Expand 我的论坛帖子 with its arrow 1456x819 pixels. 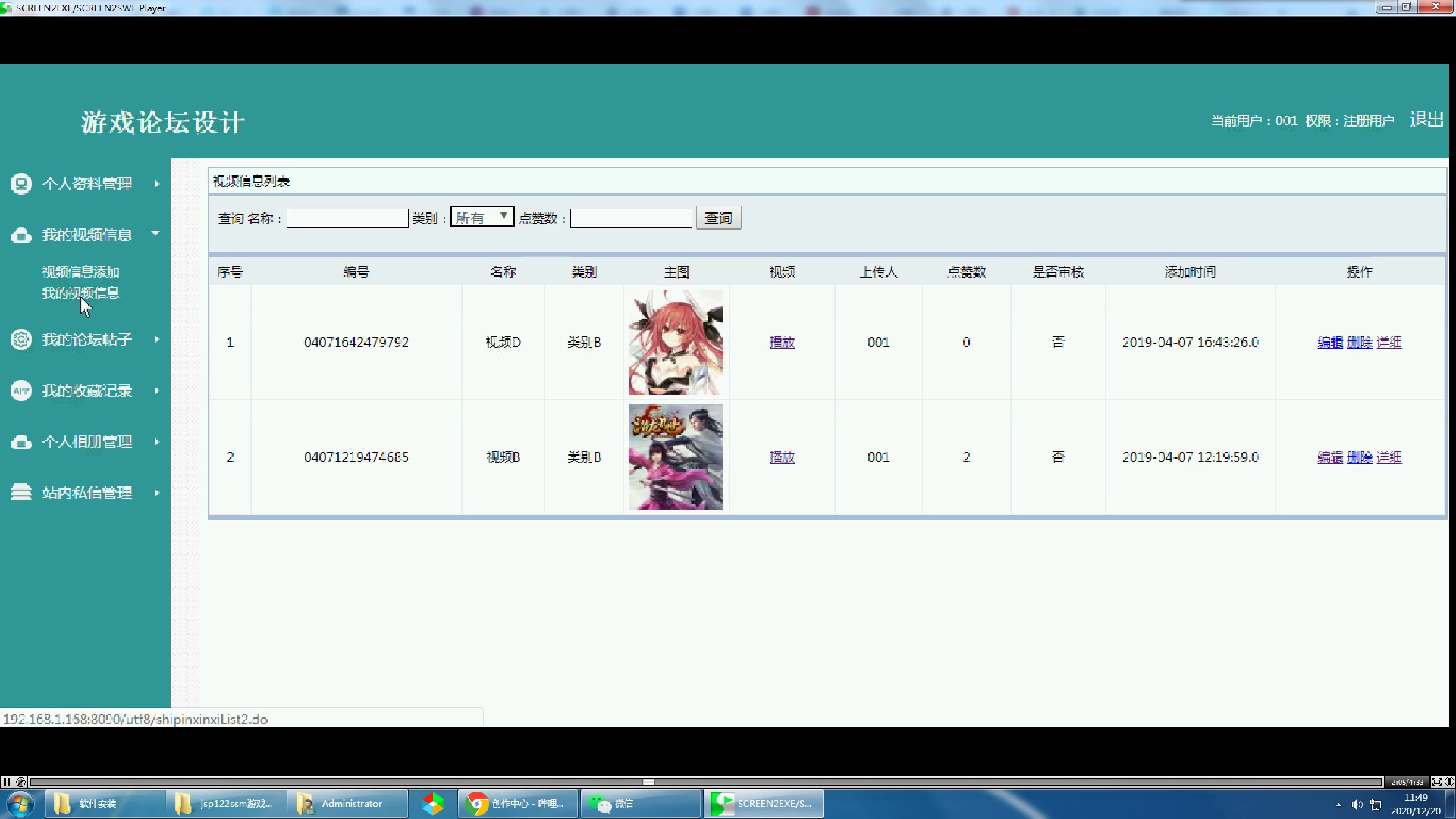click(157, 340)
